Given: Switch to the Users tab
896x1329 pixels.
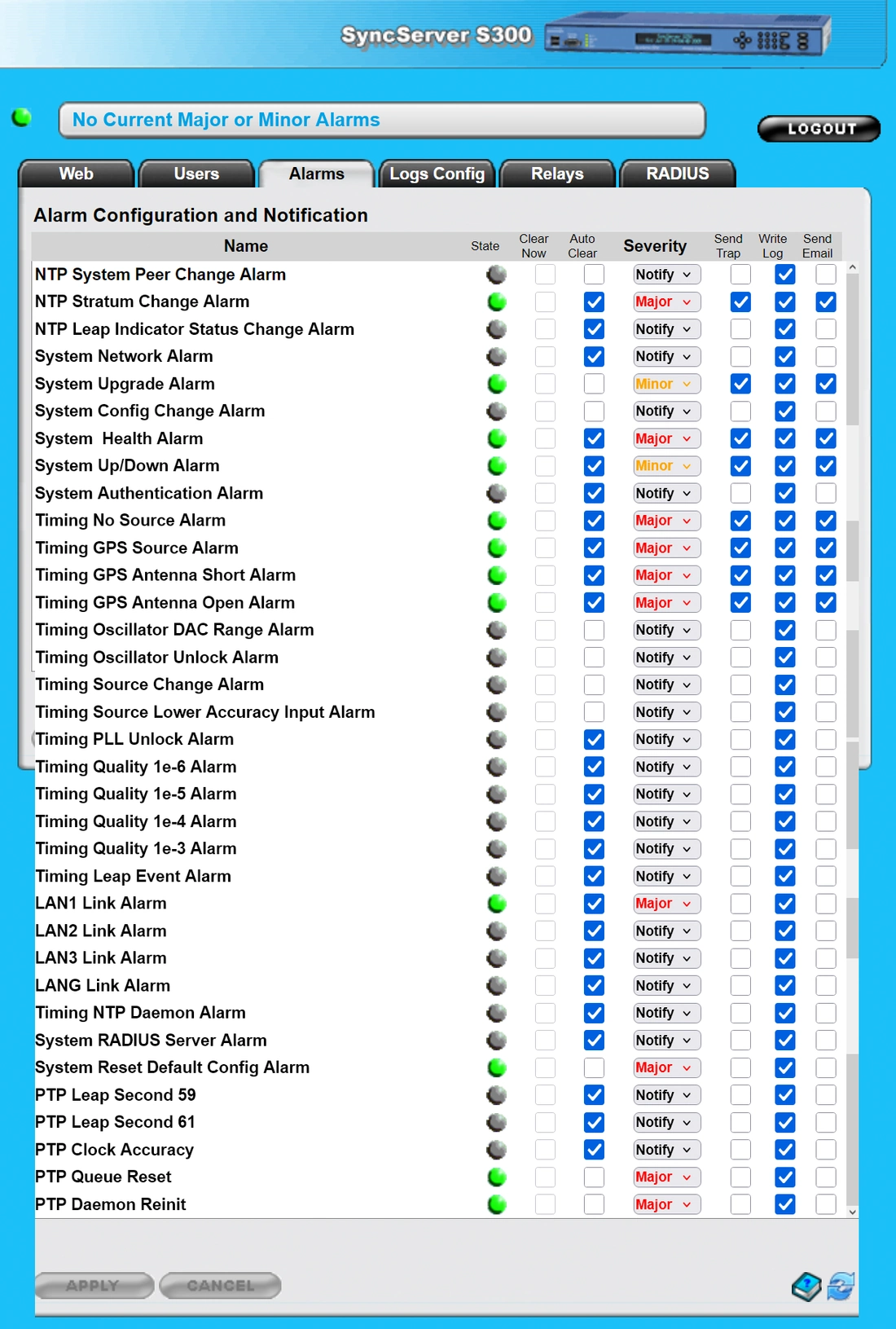Looking at the screenshot, I should point(196,174).
